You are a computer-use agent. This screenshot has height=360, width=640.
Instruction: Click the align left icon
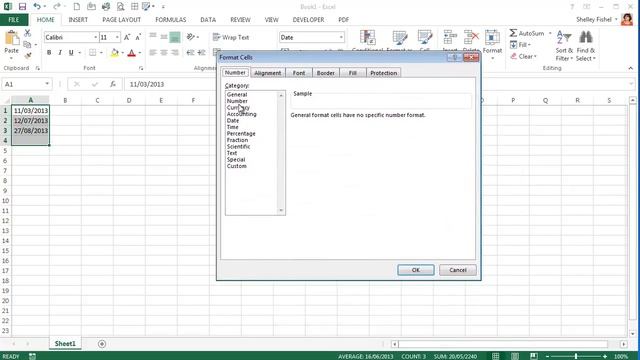point(153,53)
